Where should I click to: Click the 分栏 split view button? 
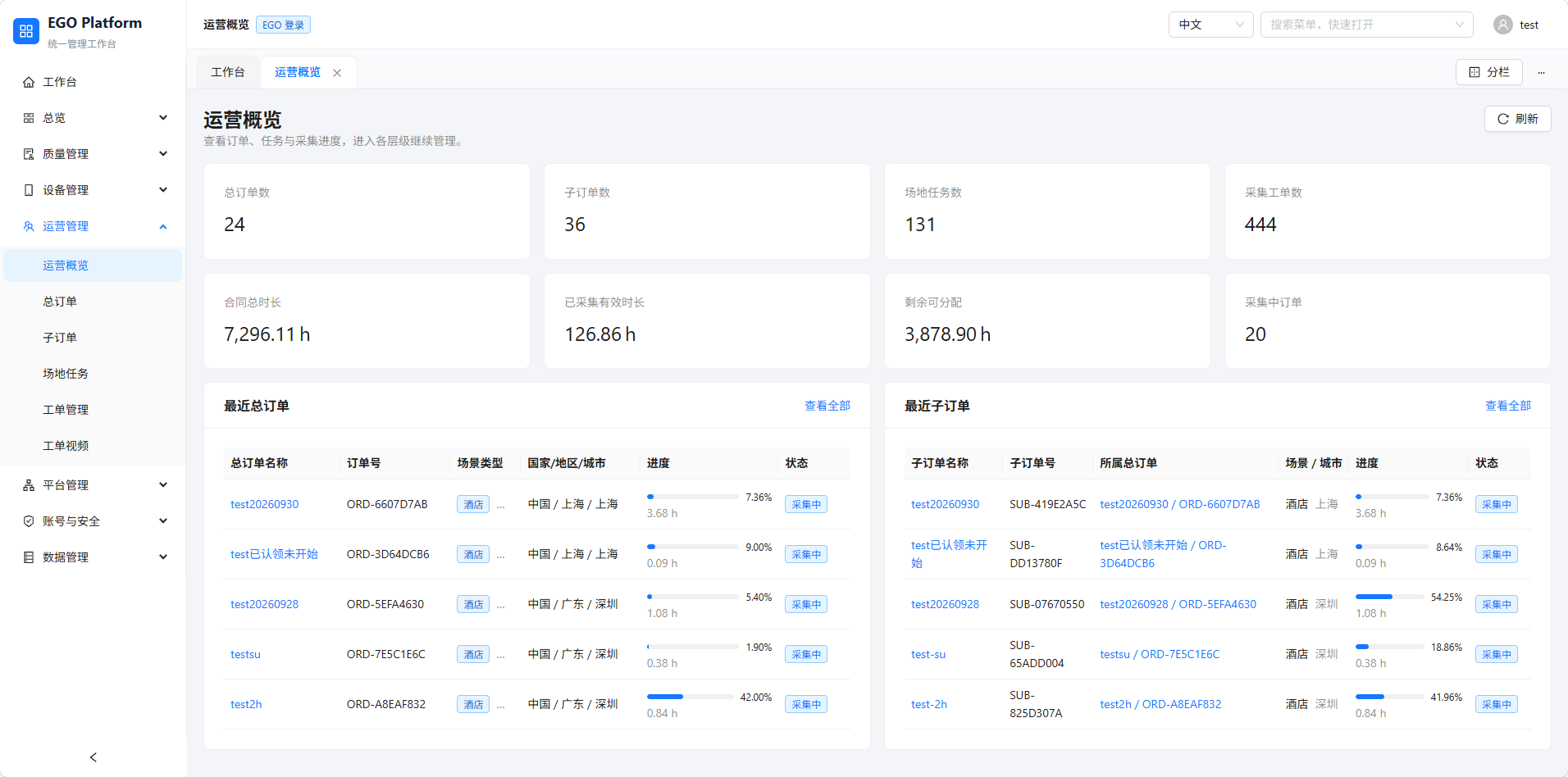[1489, 72]
